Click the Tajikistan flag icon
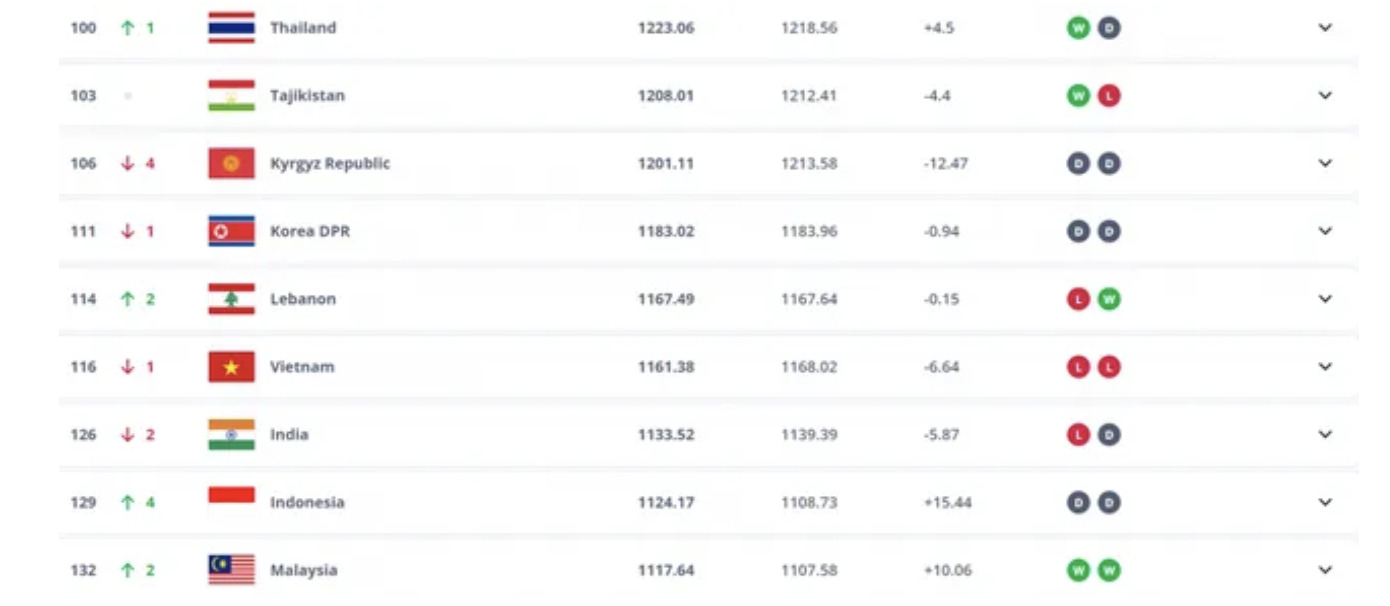Image resolution: width=1390 pixels, height=606 pixels. pos(231,96)
